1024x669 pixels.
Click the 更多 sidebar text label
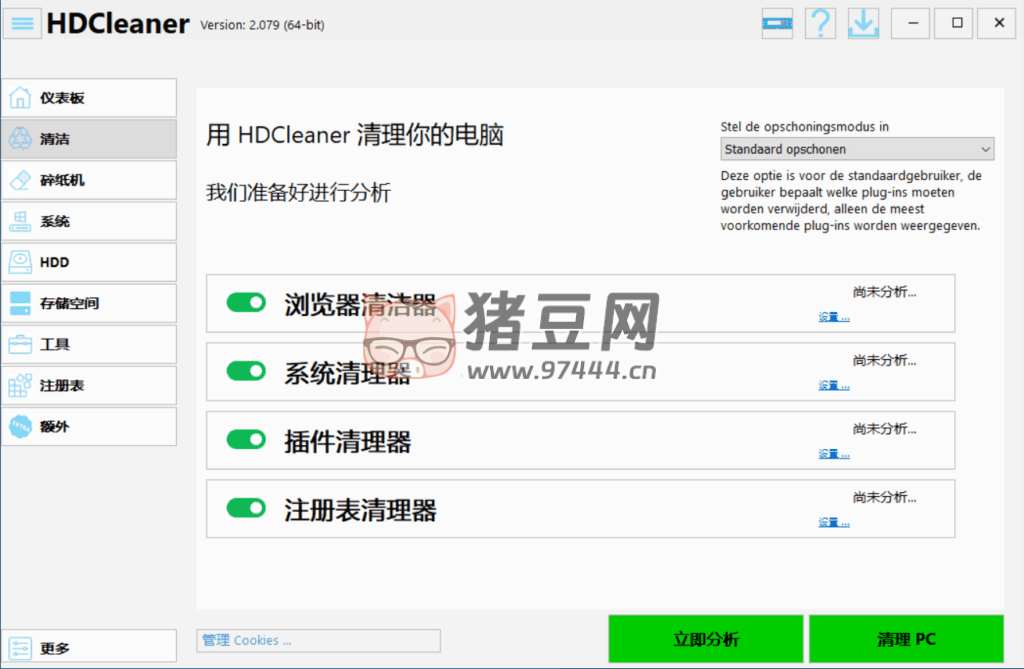(54, 648)
